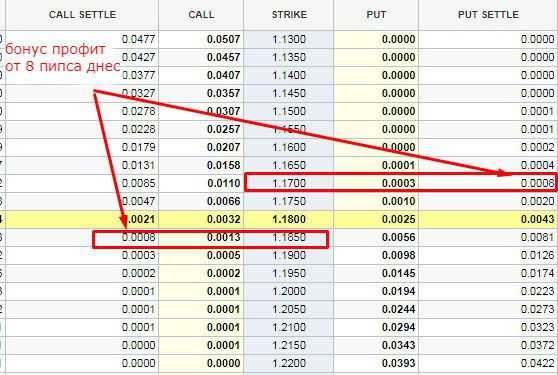The image size is (558, 375).
Task: Click put value 0.0025 in 1.1800 row
Action: 398,219
